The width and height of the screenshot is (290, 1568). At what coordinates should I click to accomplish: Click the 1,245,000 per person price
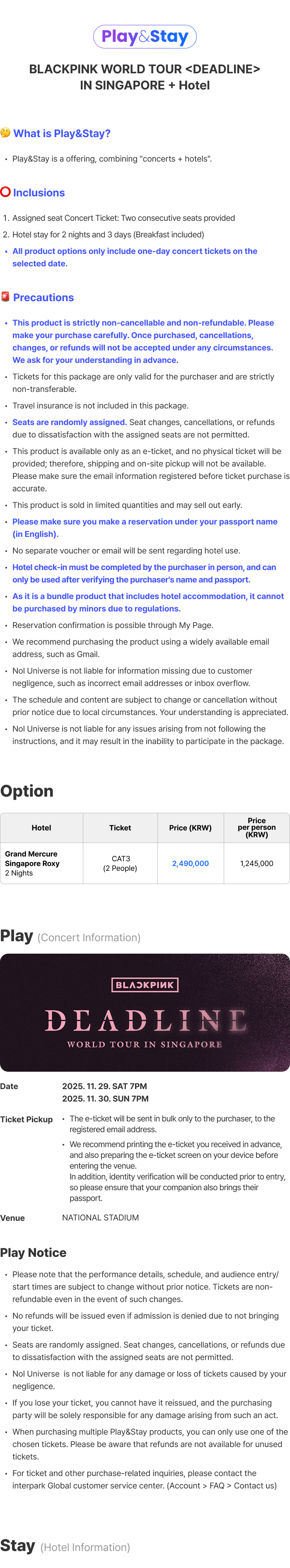[256, 863]
